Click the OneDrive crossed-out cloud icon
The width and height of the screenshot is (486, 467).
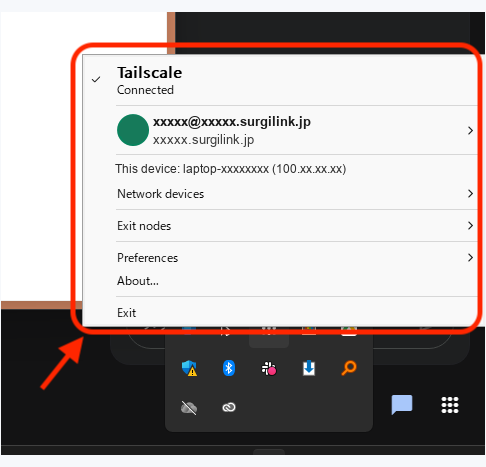click(x=189, y=407)
